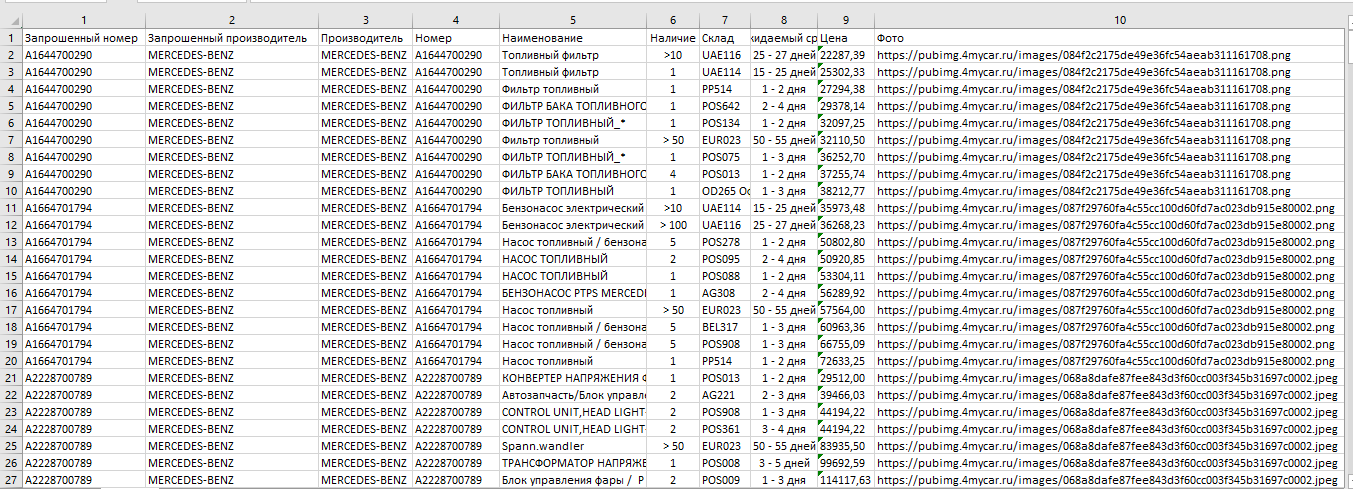
Task: Click warehouse cell POS095
Action: click(x=724, y=259)
